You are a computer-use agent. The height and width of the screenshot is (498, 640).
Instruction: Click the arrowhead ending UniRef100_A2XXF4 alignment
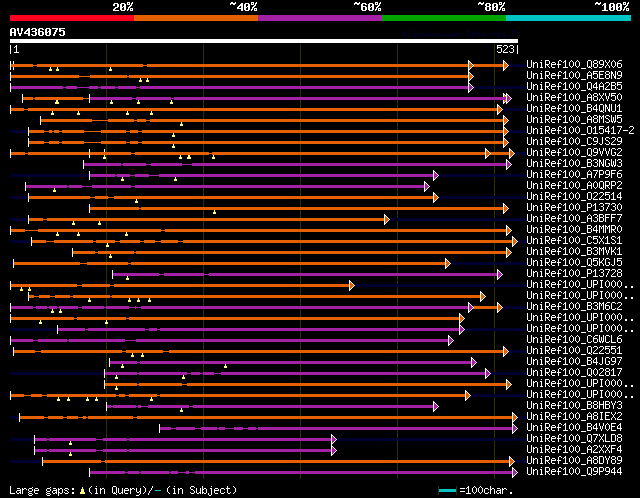coord(334,451)
